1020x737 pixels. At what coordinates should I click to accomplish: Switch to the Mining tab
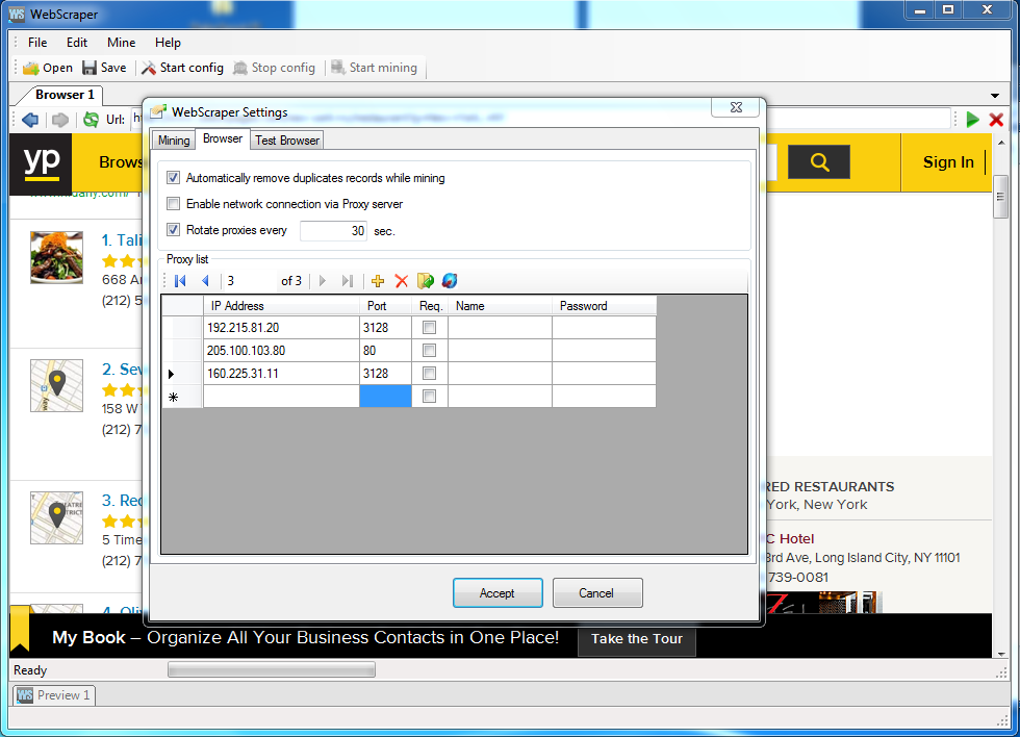click(174, 141)
